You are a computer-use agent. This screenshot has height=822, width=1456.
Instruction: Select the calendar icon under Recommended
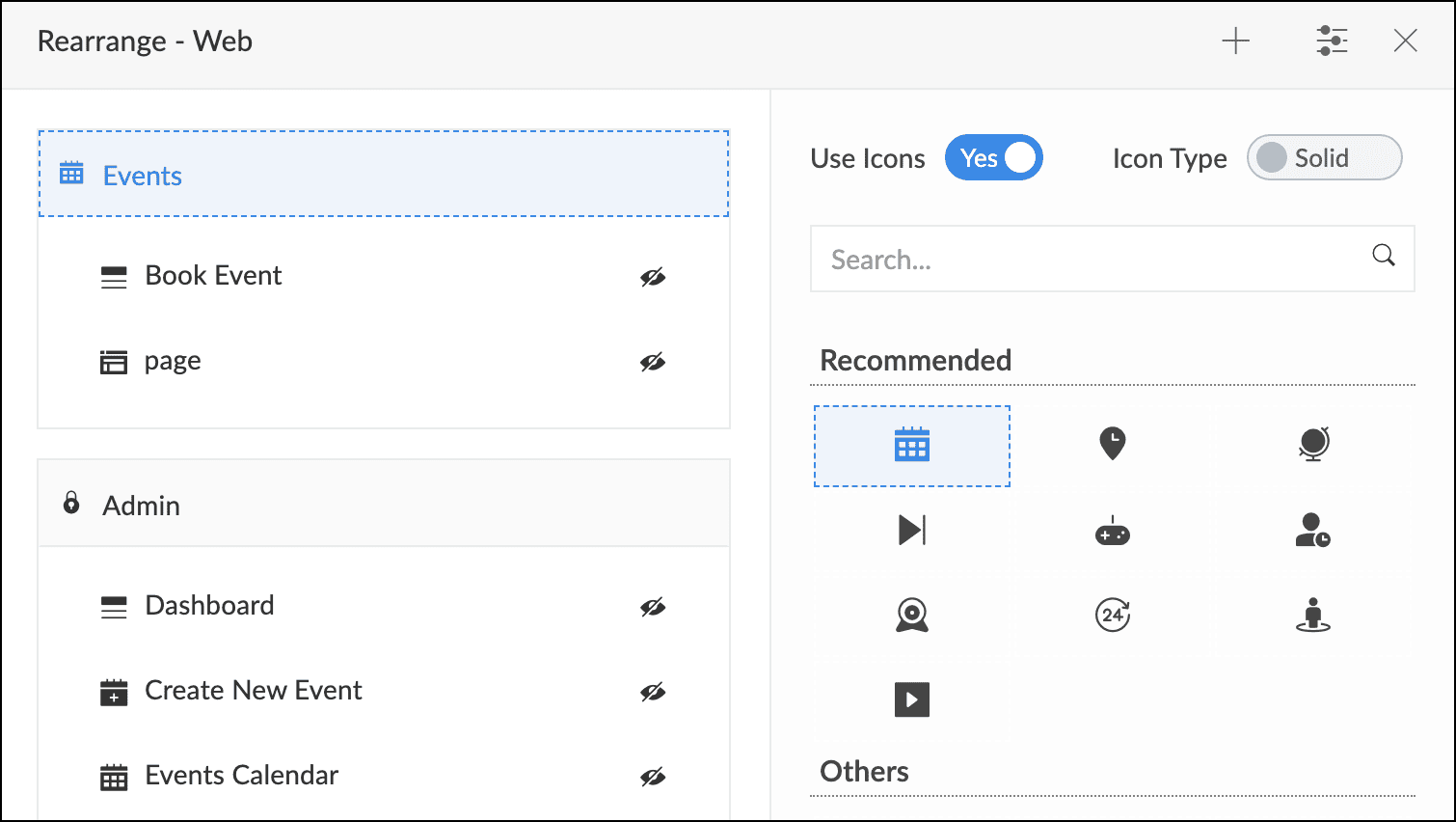pyautogui.click(x=911, y=445)
